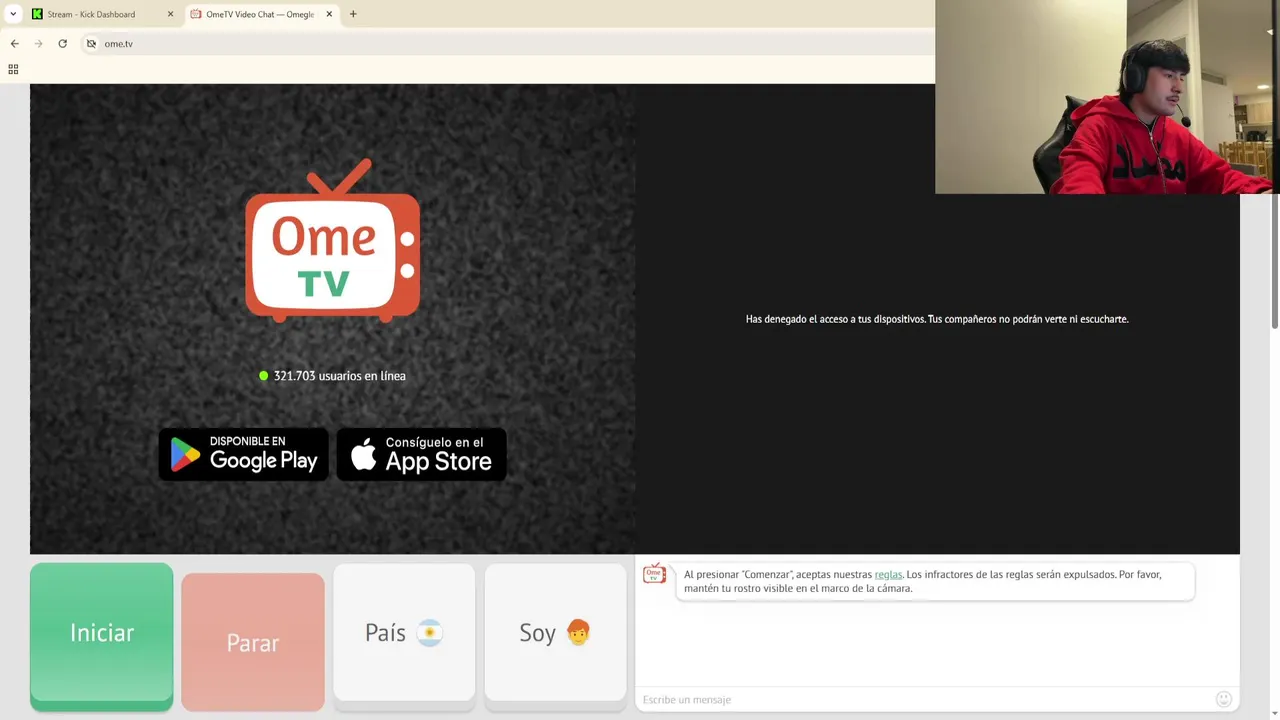Click the page vertical scrollbar

point(1274,260)
